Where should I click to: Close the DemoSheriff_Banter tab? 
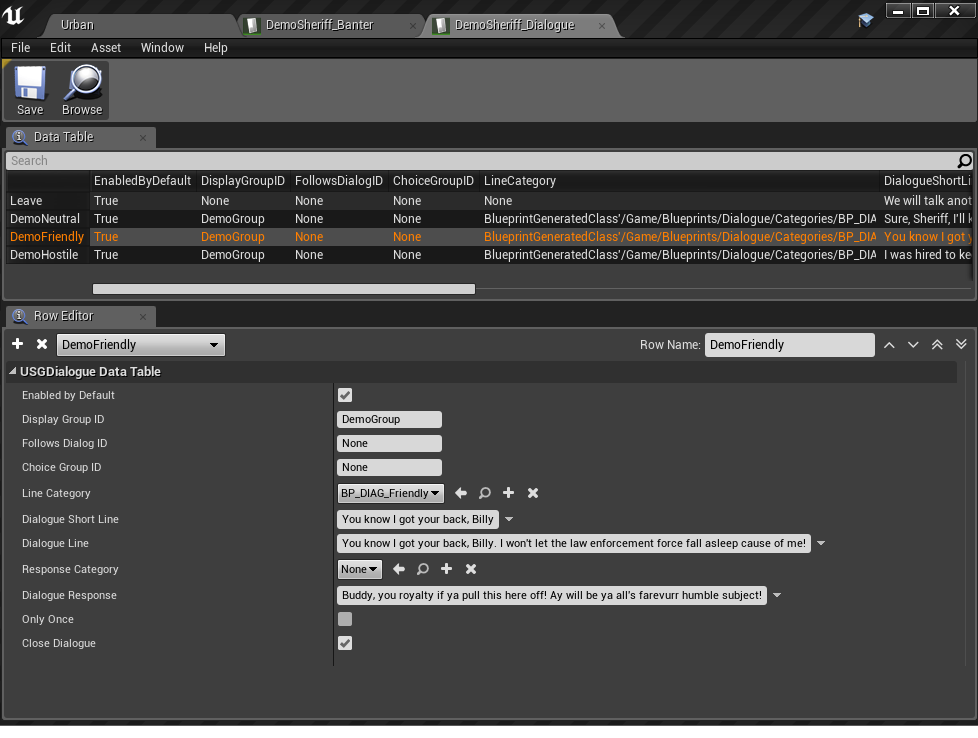pos(413,26)
